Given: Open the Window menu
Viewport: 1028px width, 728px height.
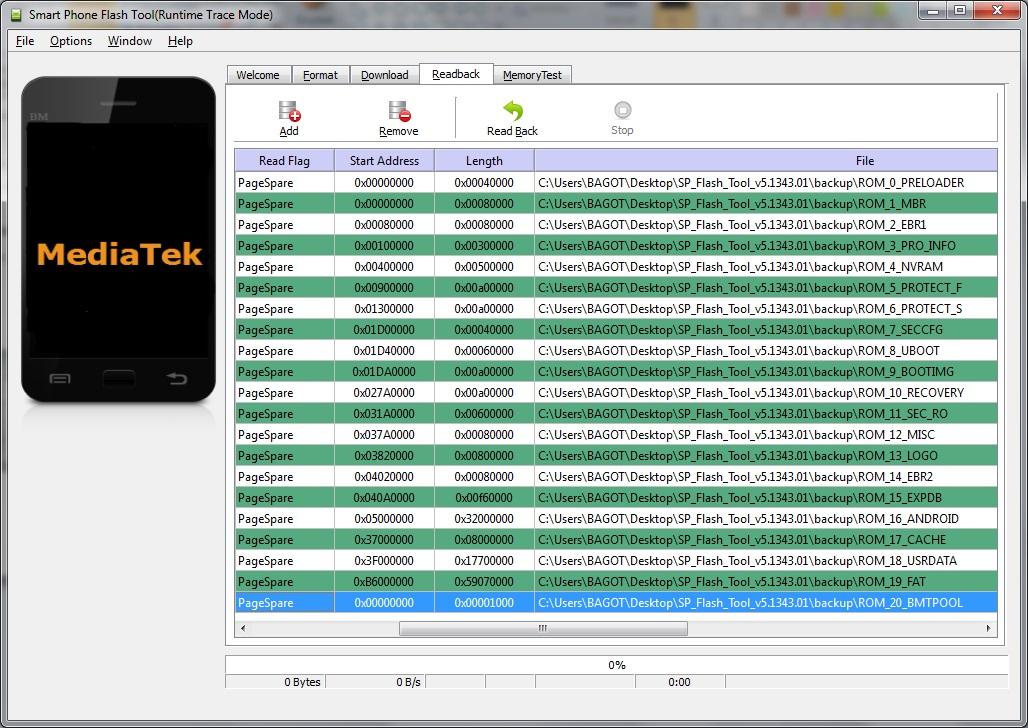Looking at the screenshot, I should (130, 41).
